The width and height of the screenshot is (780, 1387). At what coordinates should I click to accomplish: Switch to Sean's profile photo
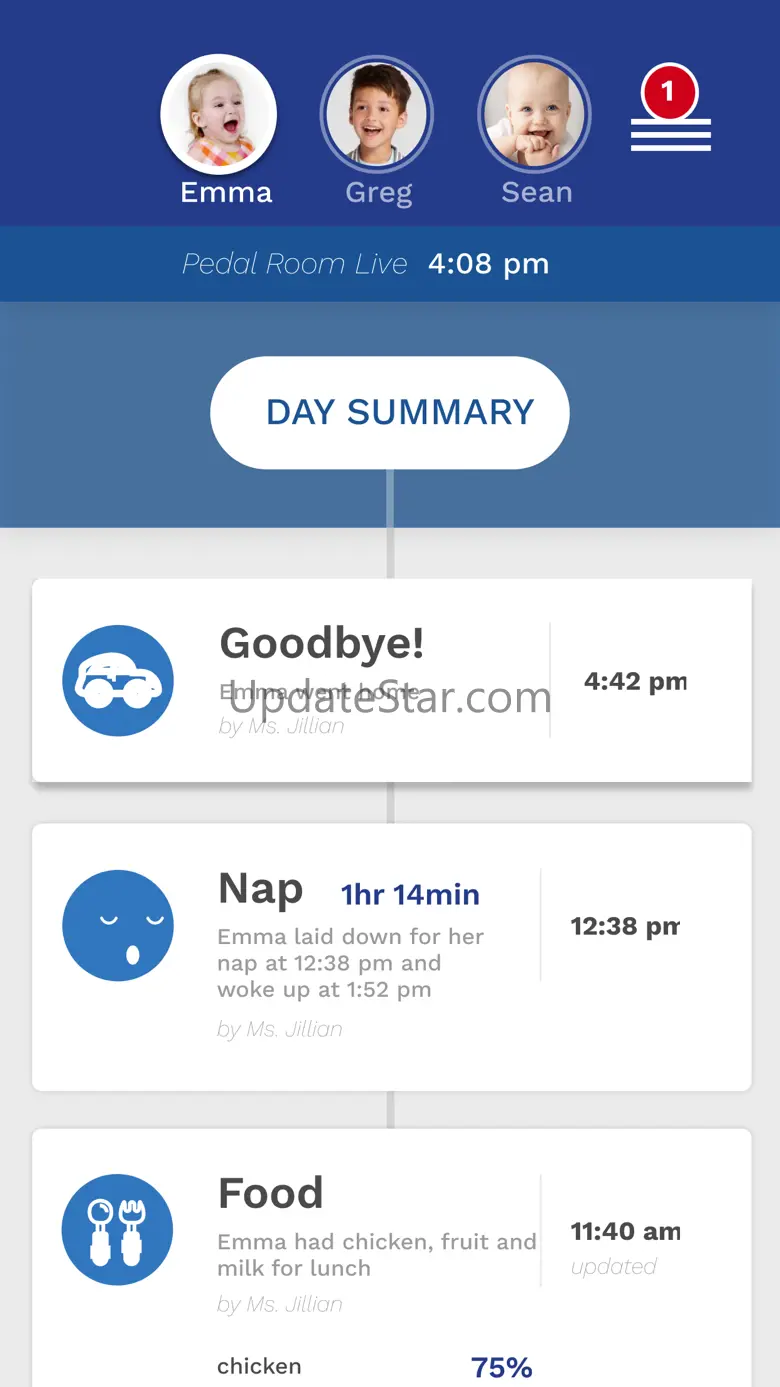pyautogui.click(x=535, y=115)
